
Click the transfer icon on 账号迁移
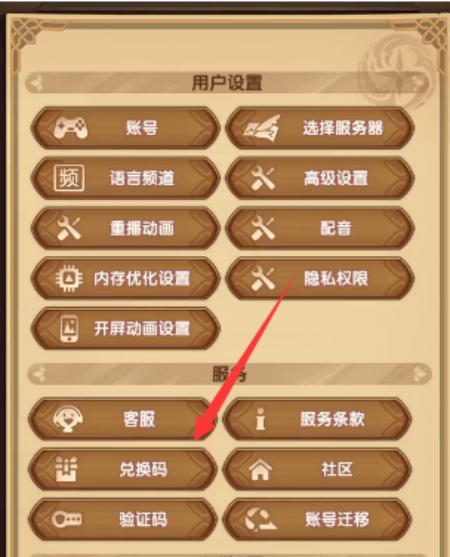point(261,520)
